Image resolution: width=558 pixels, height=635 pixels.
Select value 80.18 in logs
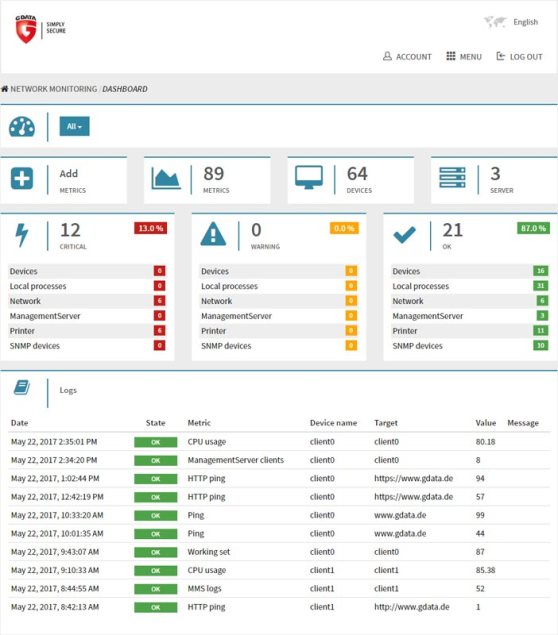pyautogui.click(x=486, y=442)
